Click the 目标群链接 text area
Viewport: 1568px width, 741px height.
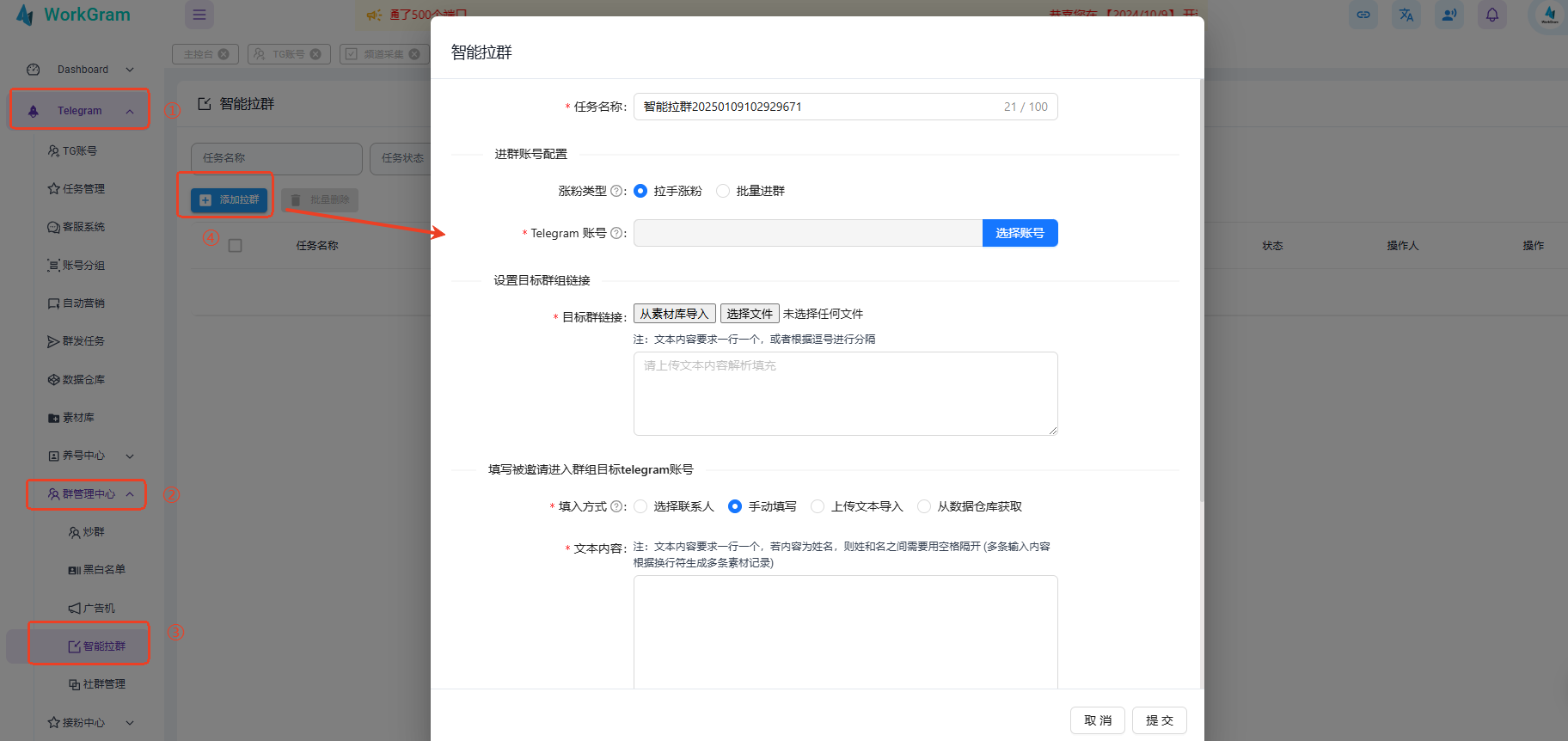coord(845,394)
